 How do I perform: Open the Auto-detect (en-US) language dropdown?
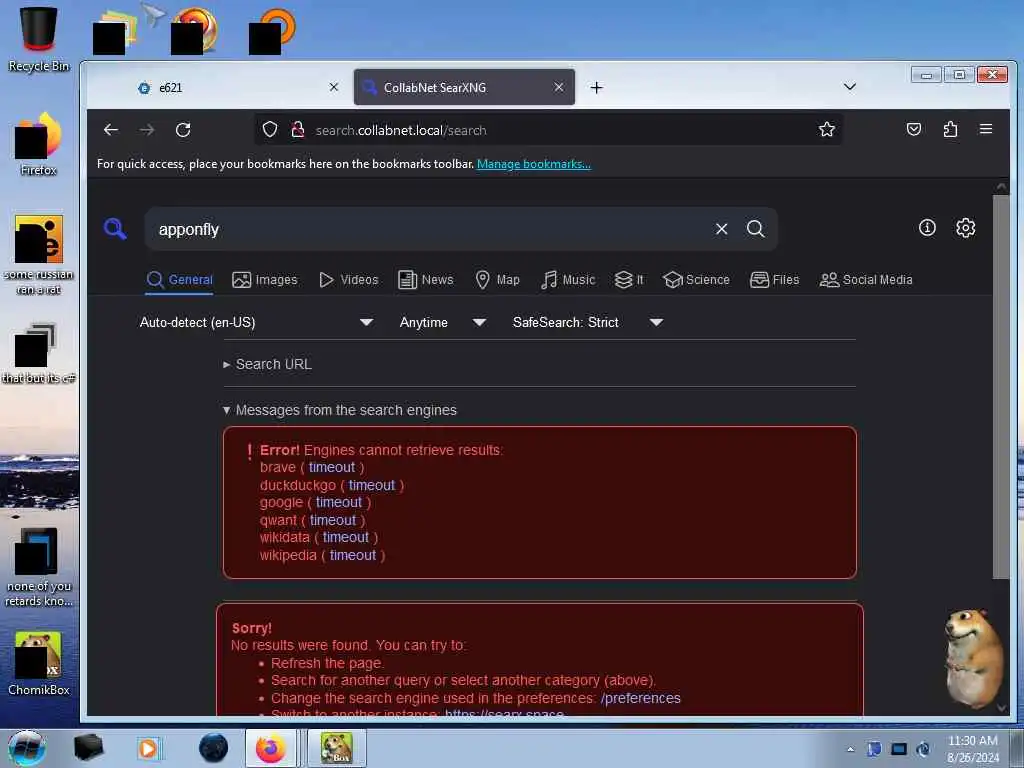(256, 322)
